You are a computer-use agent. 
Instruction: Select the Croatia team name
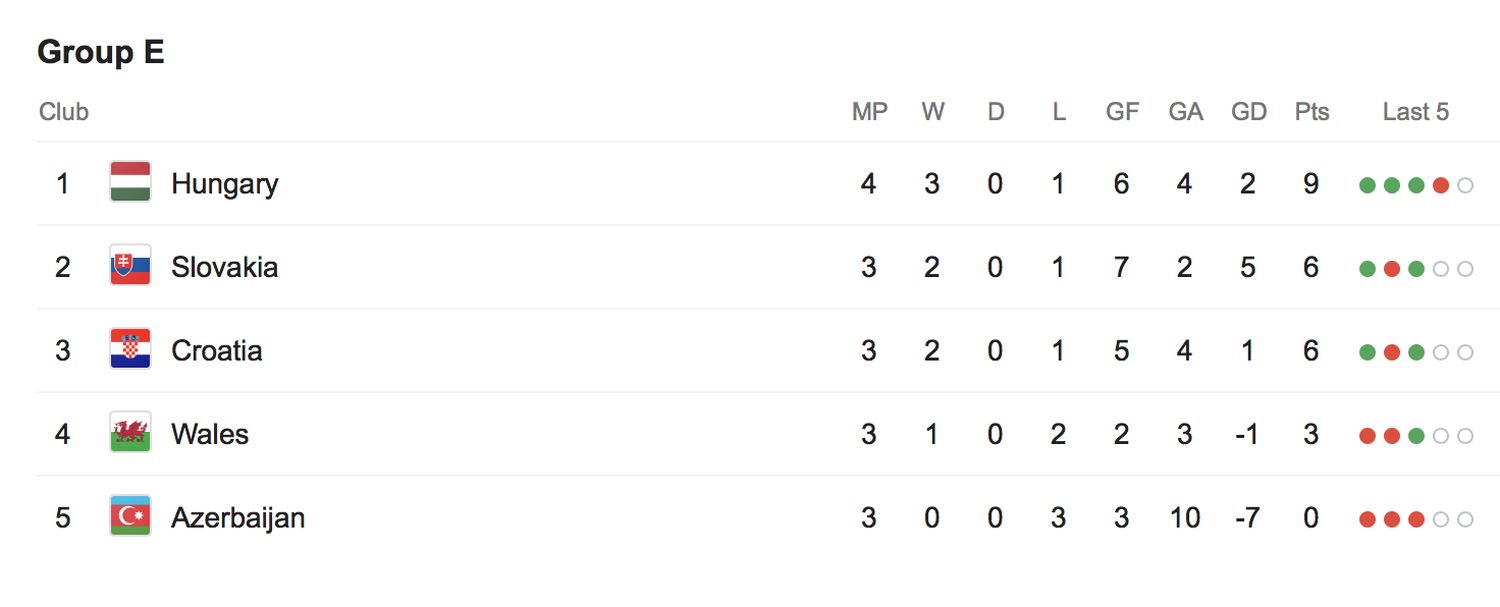[216, 351]
